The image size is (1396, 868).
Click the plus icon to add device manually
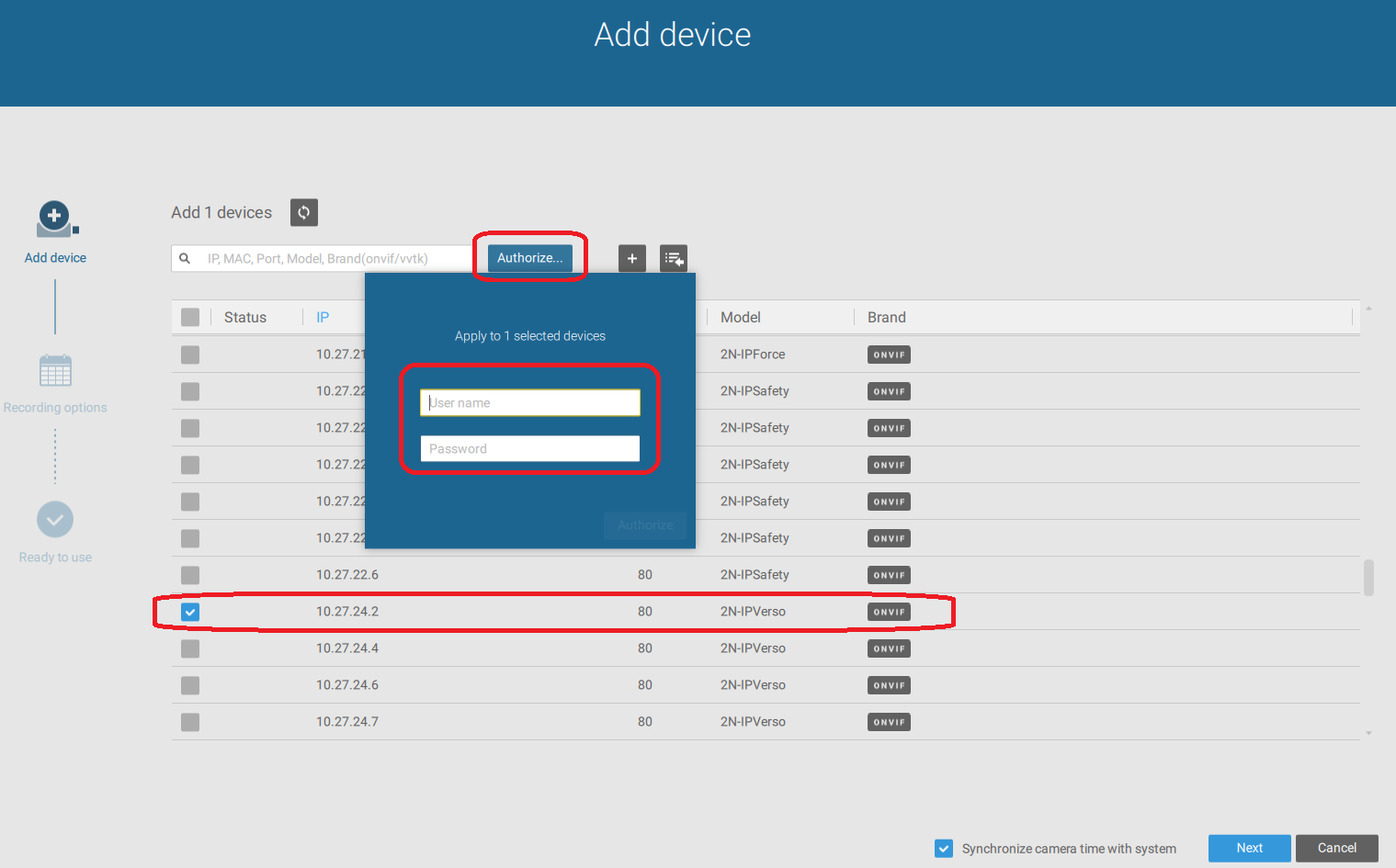[x=631, y=258]
